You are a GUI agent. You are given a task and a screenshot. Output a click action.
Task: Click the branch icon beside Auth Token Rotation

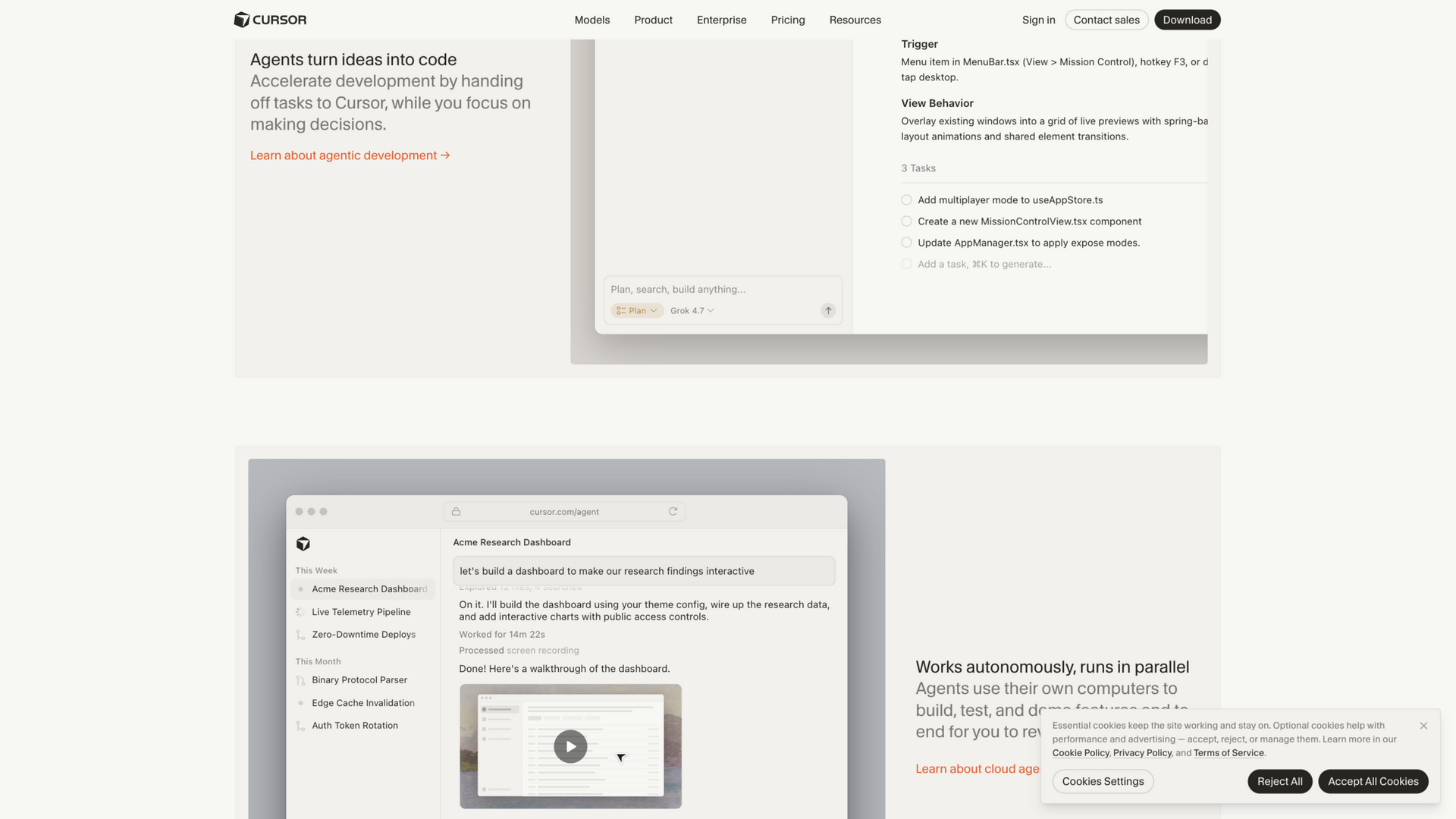(300, 726)
